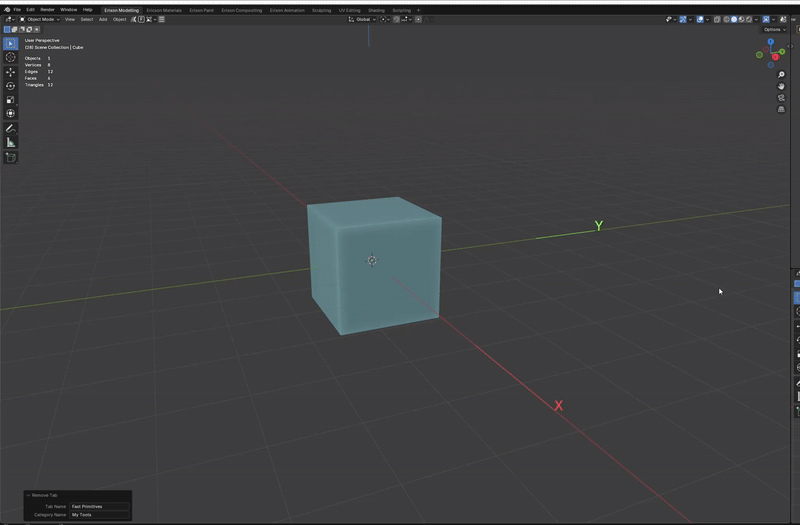Switch to Sculpting workspace tab

click(x=321, y=10)
